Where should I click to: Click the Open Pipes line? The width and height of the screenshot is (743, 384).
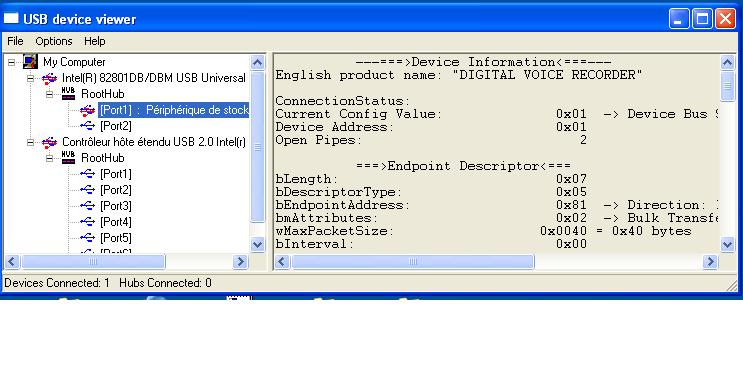coord(431,140)
